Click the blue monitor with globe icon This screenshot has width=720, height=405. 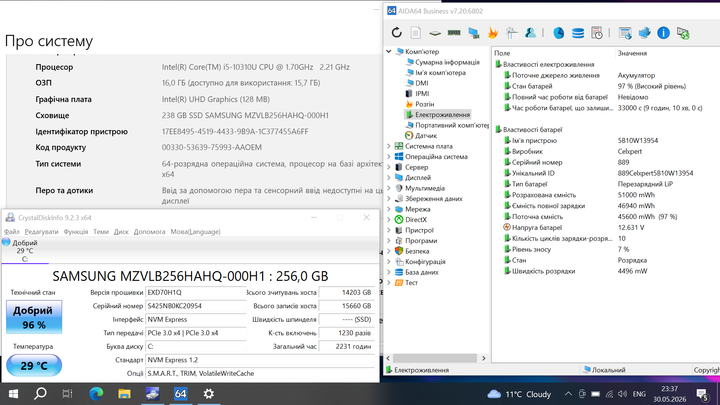click(x=644, y=33)
